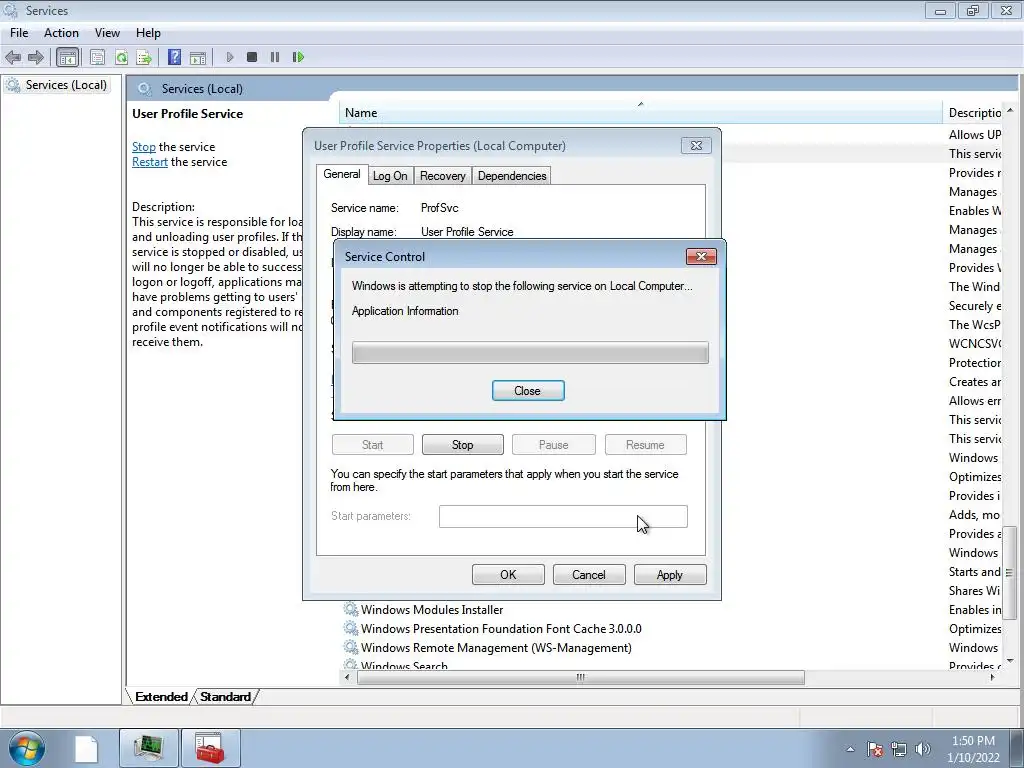Click the vertical scrollbar's up arrow

click(x=1010, y=110)
